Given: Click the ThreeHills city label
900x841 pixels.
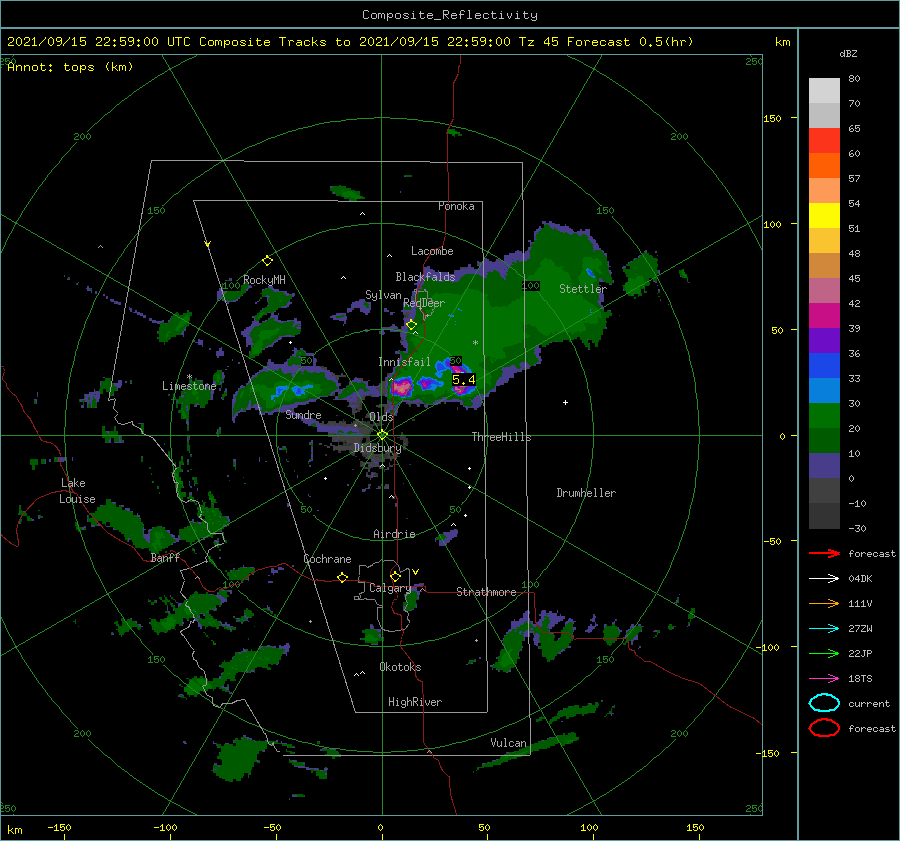Looking at the screenshot, I should pos(501,437).
